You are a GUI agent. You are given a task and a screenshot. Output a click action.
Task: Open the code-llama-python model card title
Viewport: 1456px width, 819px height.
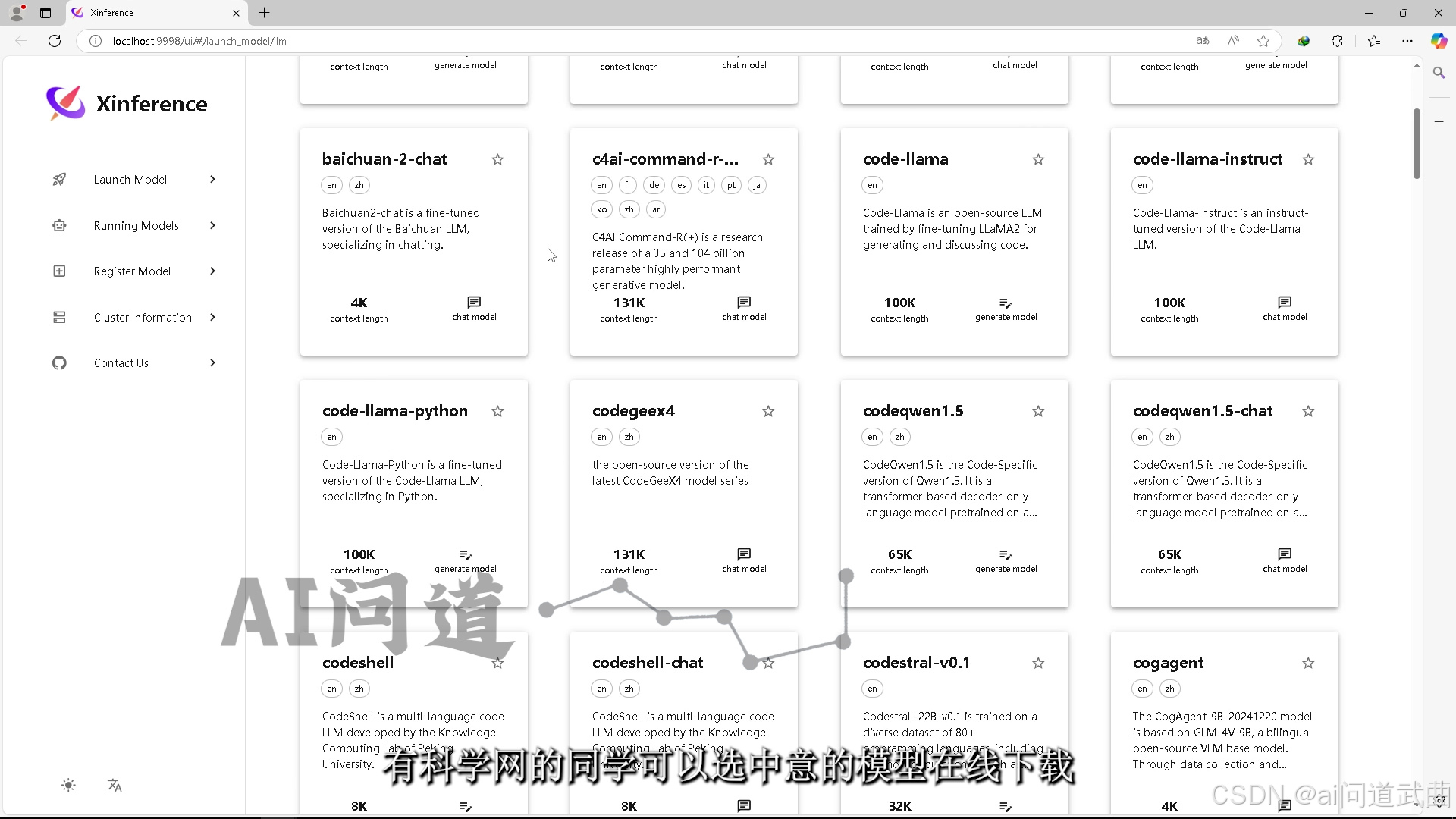pos(394,411)
